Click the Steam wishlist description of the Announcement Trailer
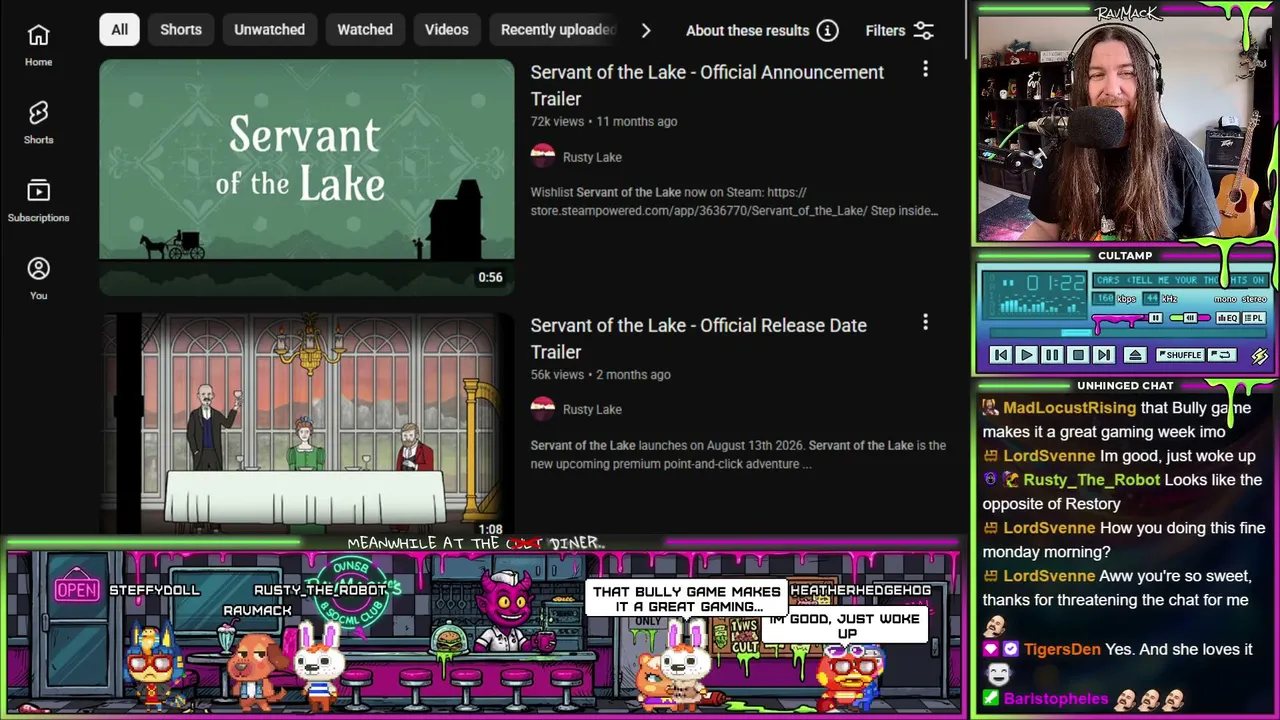The image size is (1280, 720). pyautogui.click(x=734, y=201)
